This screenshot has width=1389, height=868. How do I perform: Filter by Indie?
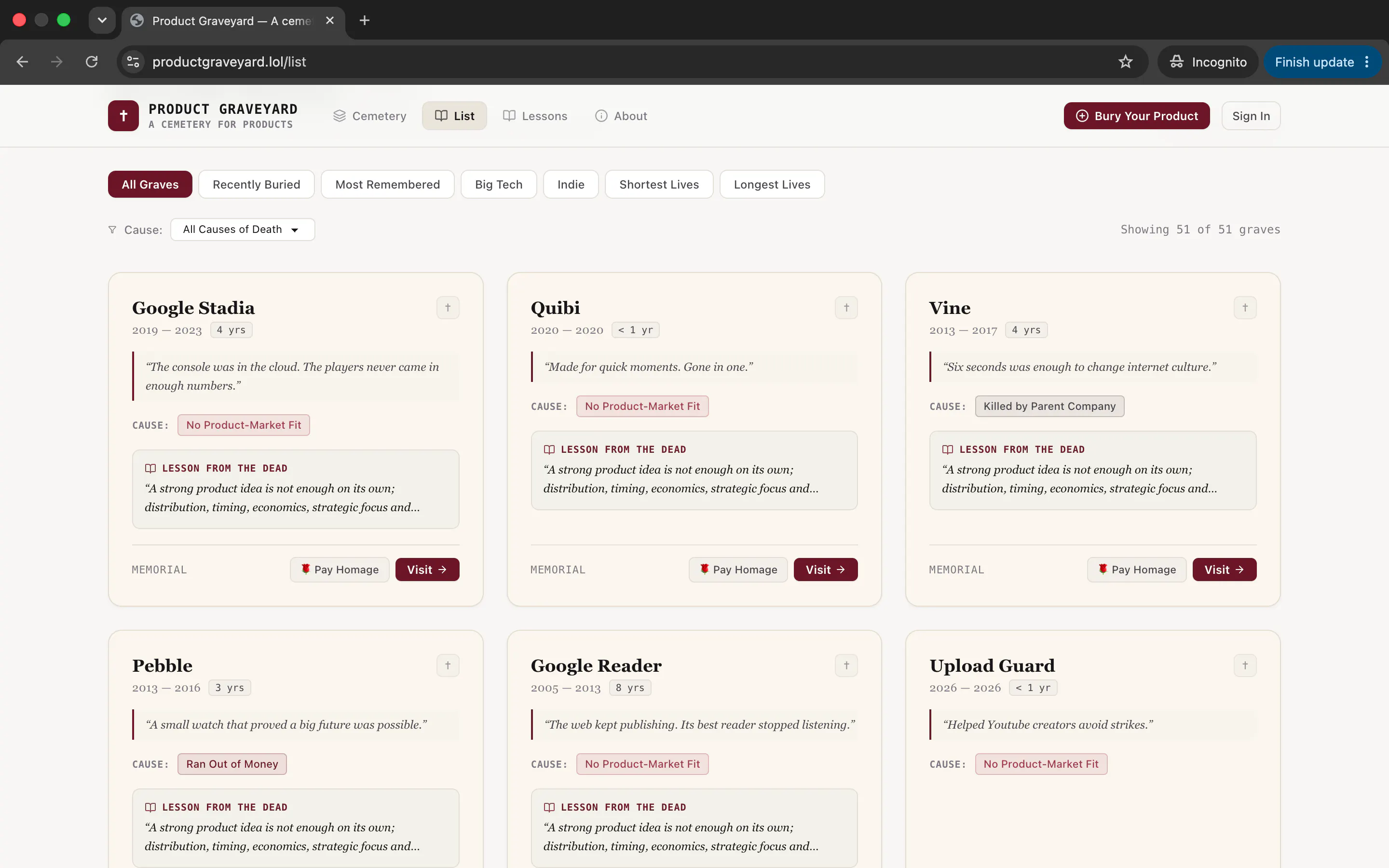point(571,184)
